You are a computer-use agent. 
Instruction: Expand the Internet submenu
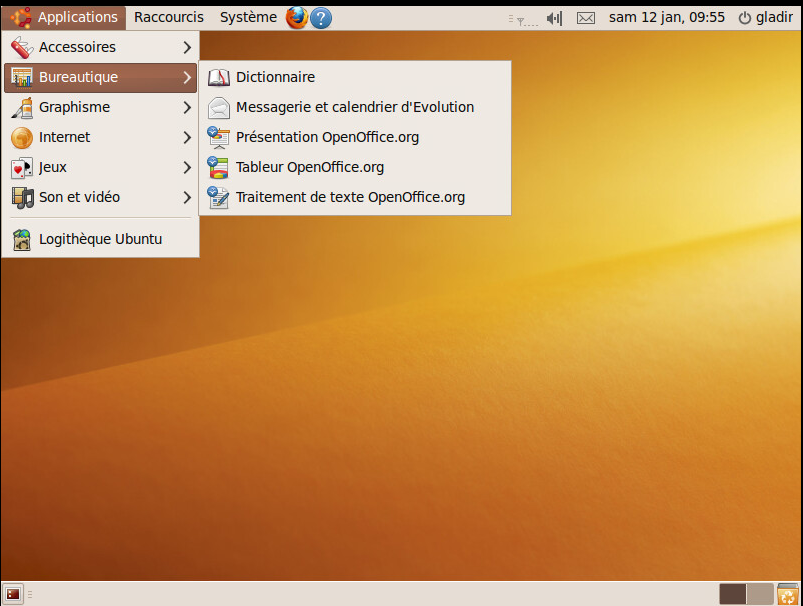[100, 137]
